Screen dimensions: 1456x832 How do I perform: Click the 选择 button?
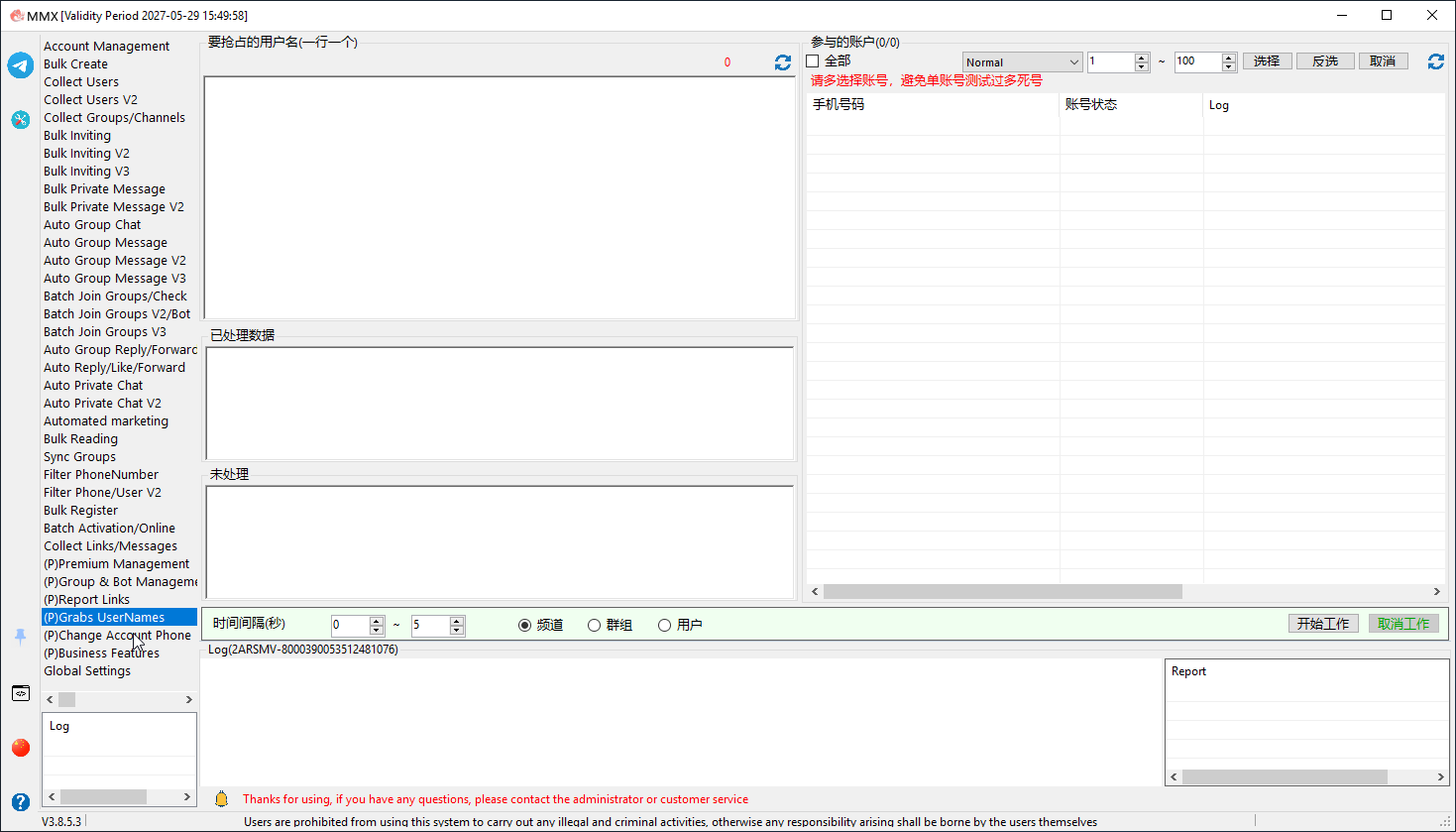pyautogui.click(x=1267, y=61)
